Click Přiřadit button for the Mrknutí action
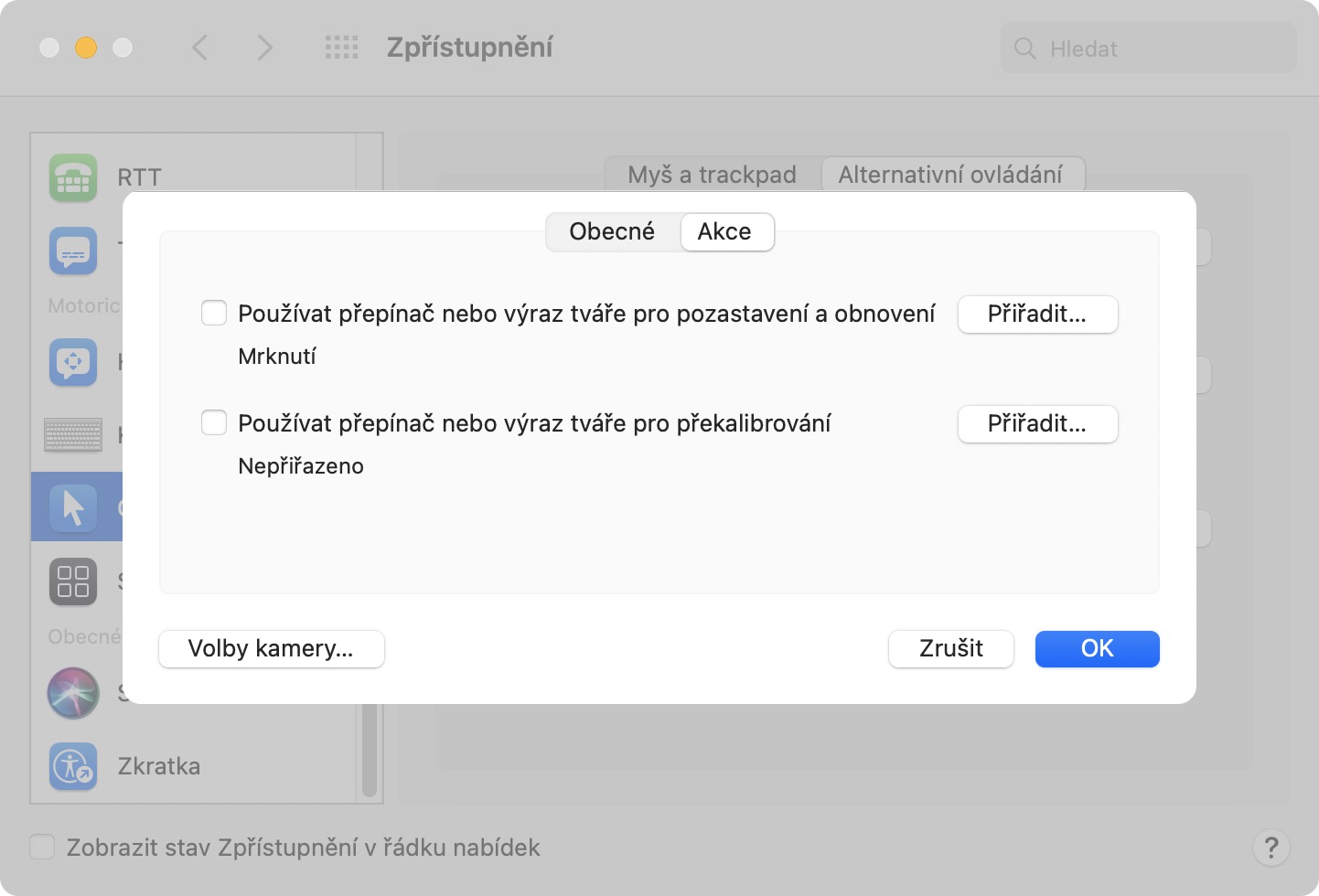 click(x=1037, y=315)
